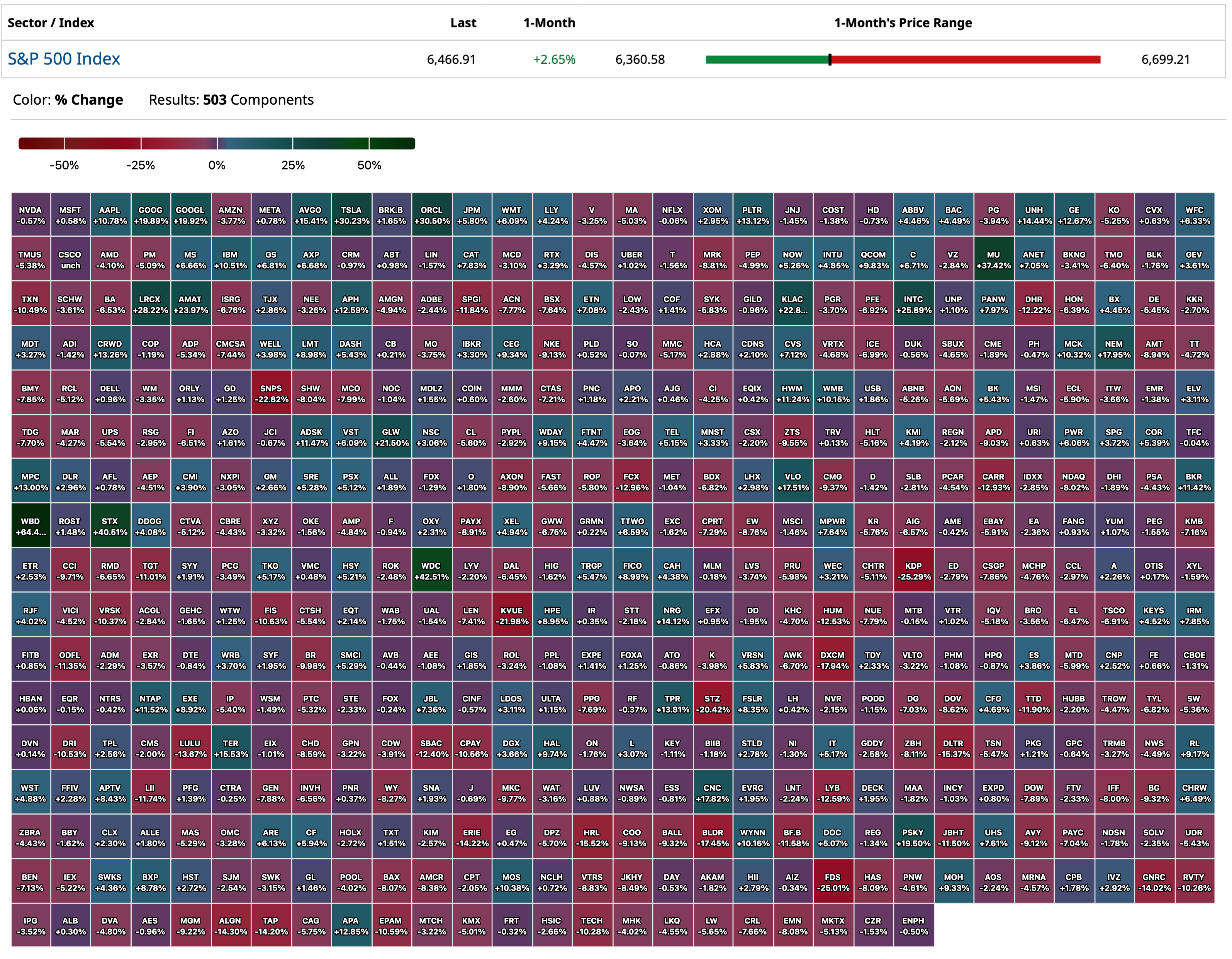The height and width of the screenshot is (959, 1232).
Task: Click the KDP -25.29% tile
Action: (913, 571)
